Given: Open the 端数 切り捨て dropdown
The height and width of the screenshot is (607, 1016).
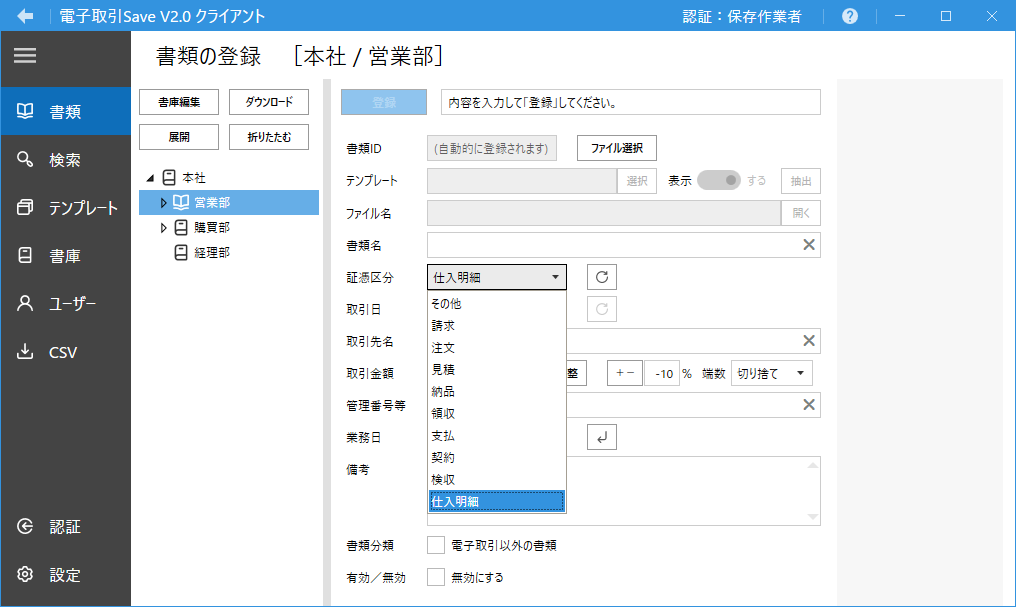Looking at the screenshot, I should tap(772, 373).
